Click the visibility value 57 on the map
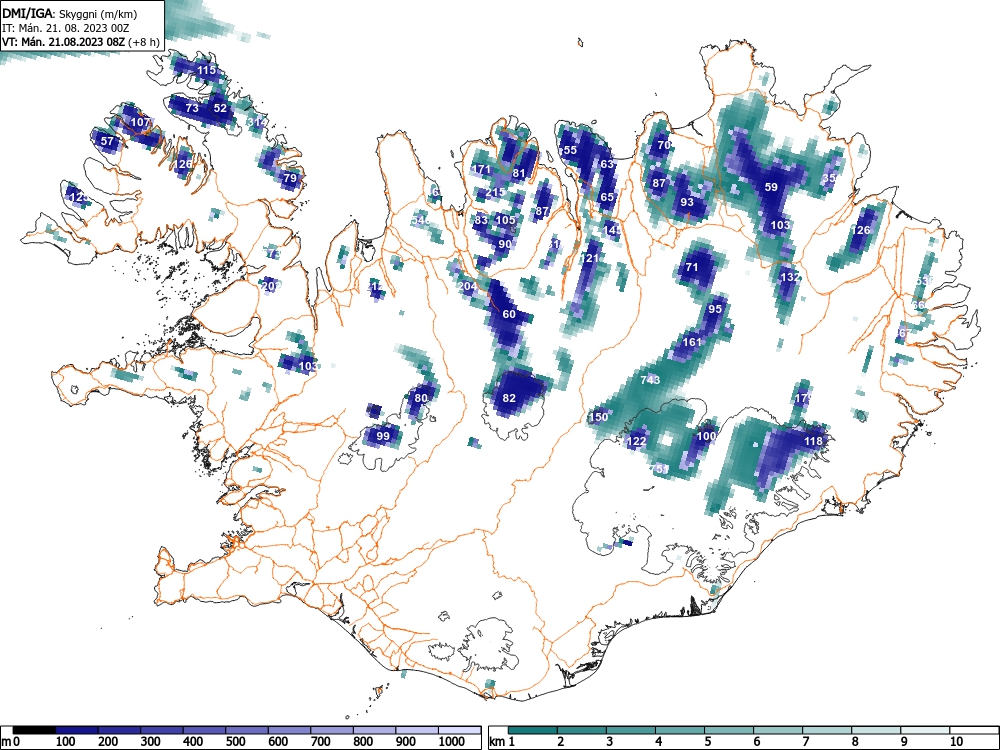1000x750 pixels. (107, 142)
